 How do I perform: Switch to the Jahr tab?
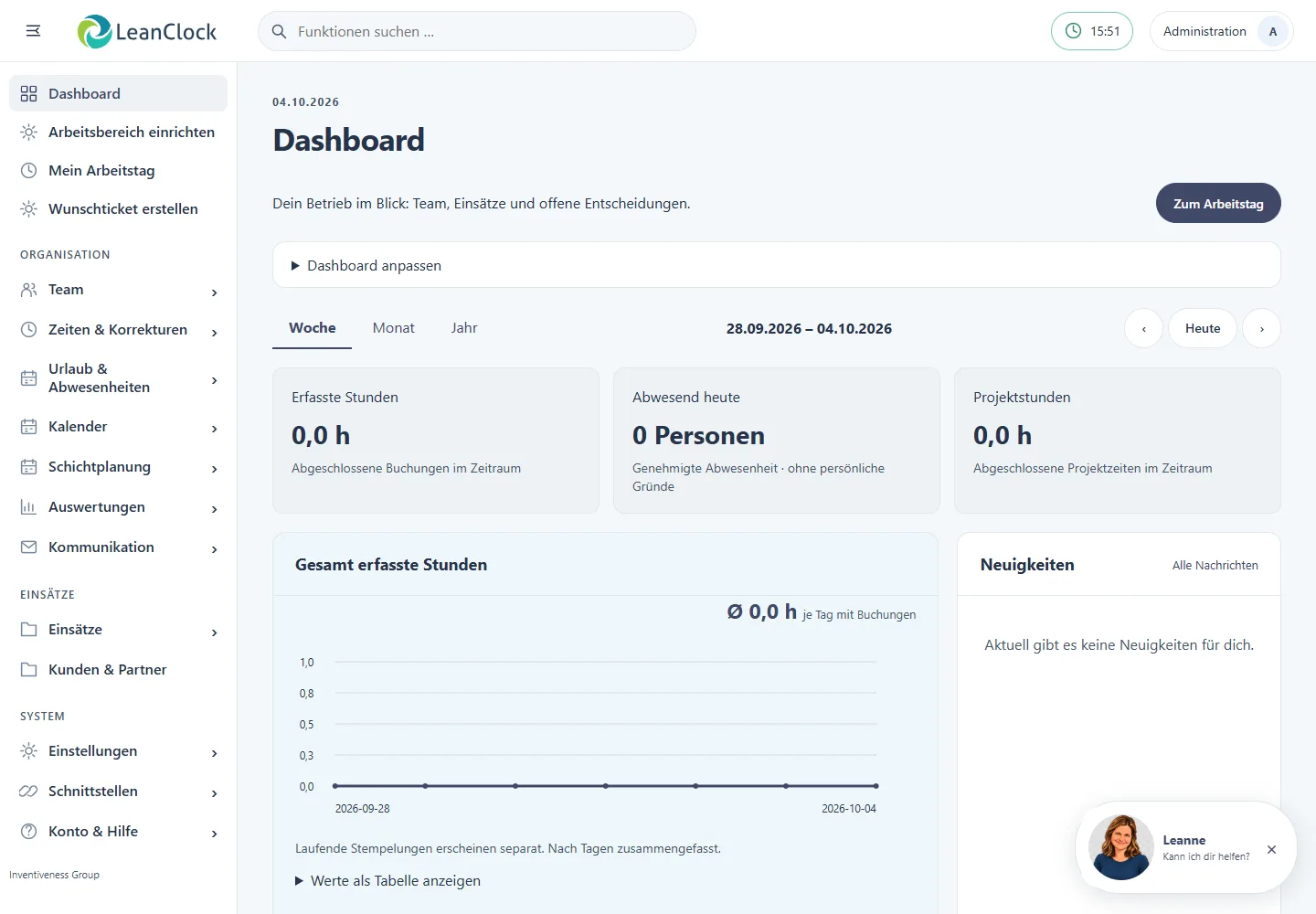click(464, 328)
